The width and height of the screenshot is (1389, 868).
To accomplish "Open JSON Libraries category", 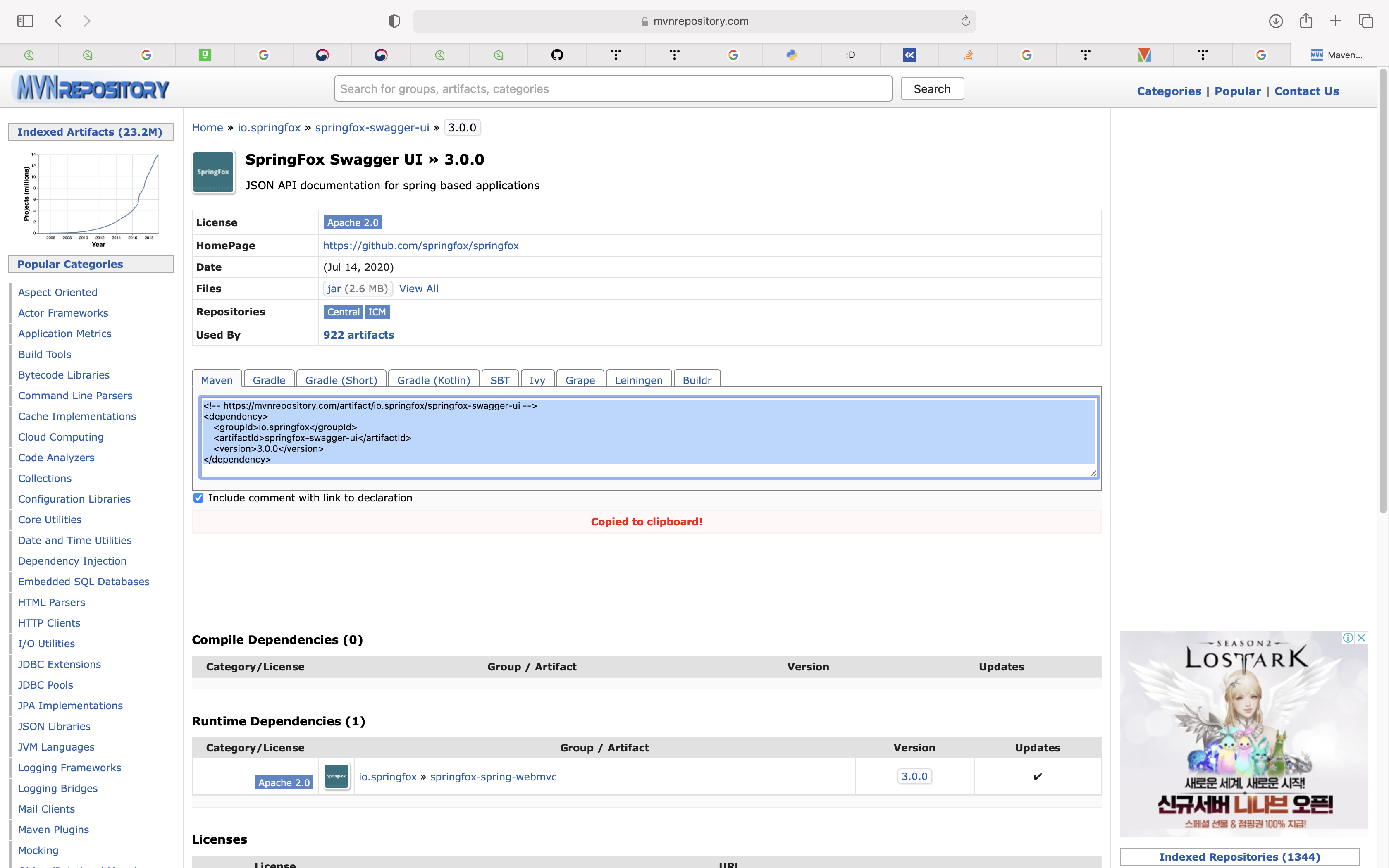I will point(54,726).
